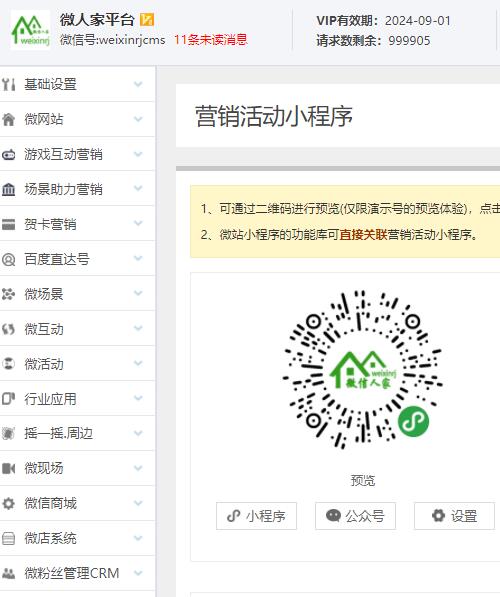500x597 pixels.
Task: Expand the 贺卡营销 chevron
Action: [138, 223]
